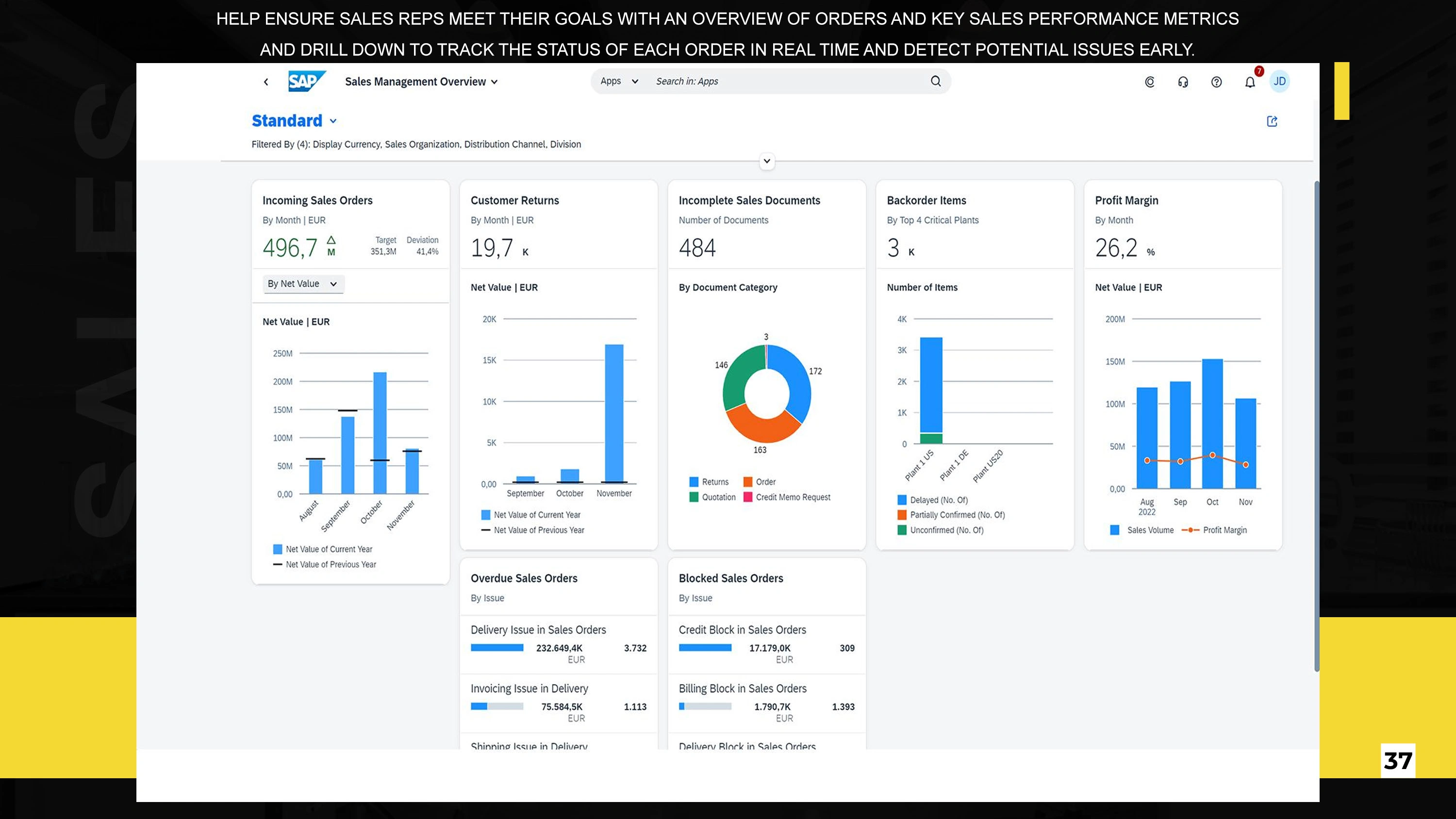
Task: Open the Profit Margin card header
Action: pyautogui.click(x=1126, y=201)
